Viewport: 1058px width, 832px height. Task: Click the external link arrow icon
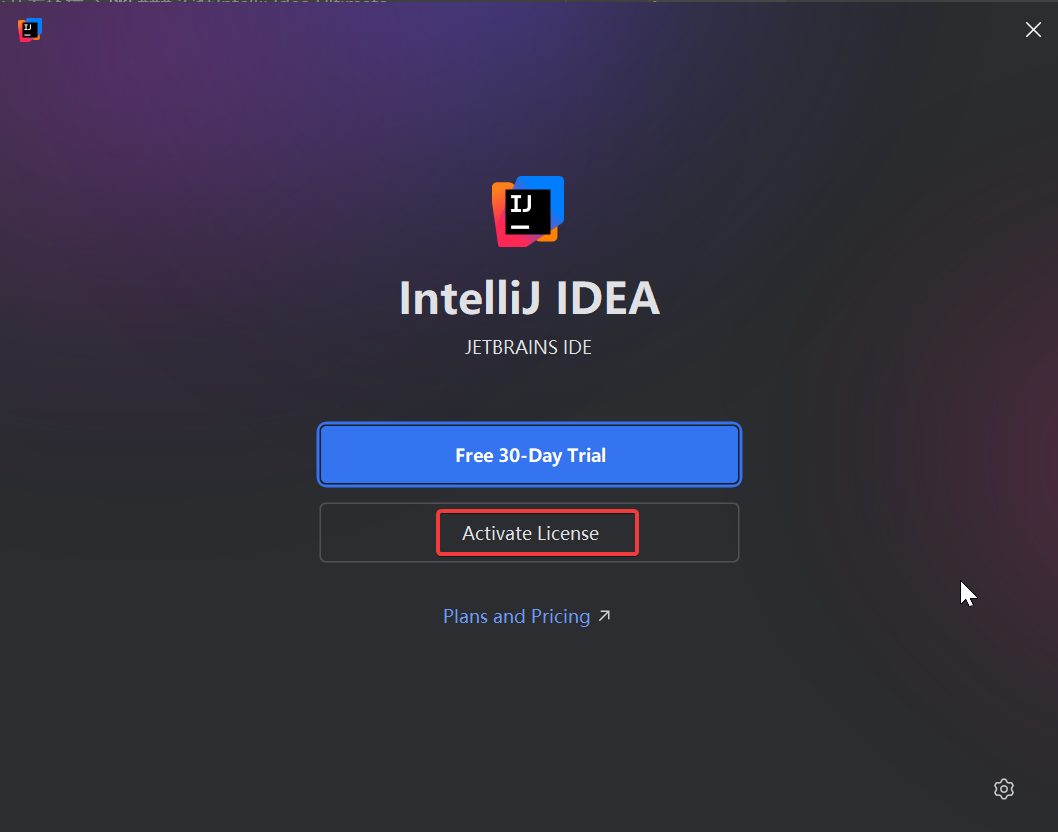point(604,616)
